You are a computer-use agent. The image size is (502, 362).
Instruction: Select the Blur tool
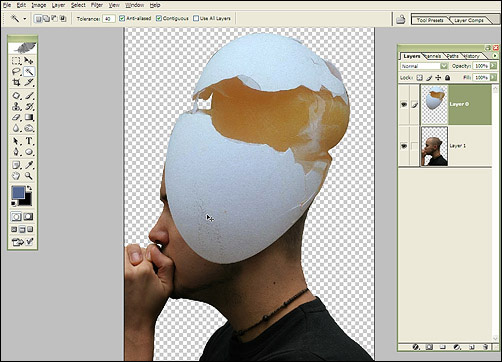pos(16,128)
